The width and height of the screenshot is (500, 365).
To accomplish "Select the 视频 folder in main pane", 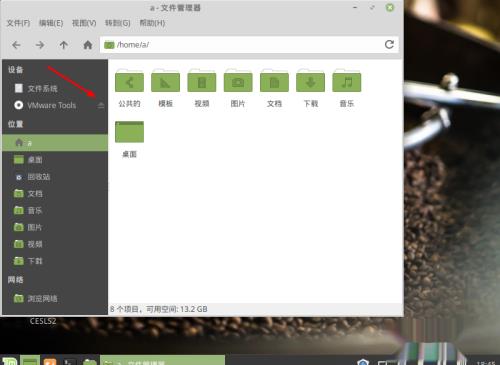I will [202, 81].
